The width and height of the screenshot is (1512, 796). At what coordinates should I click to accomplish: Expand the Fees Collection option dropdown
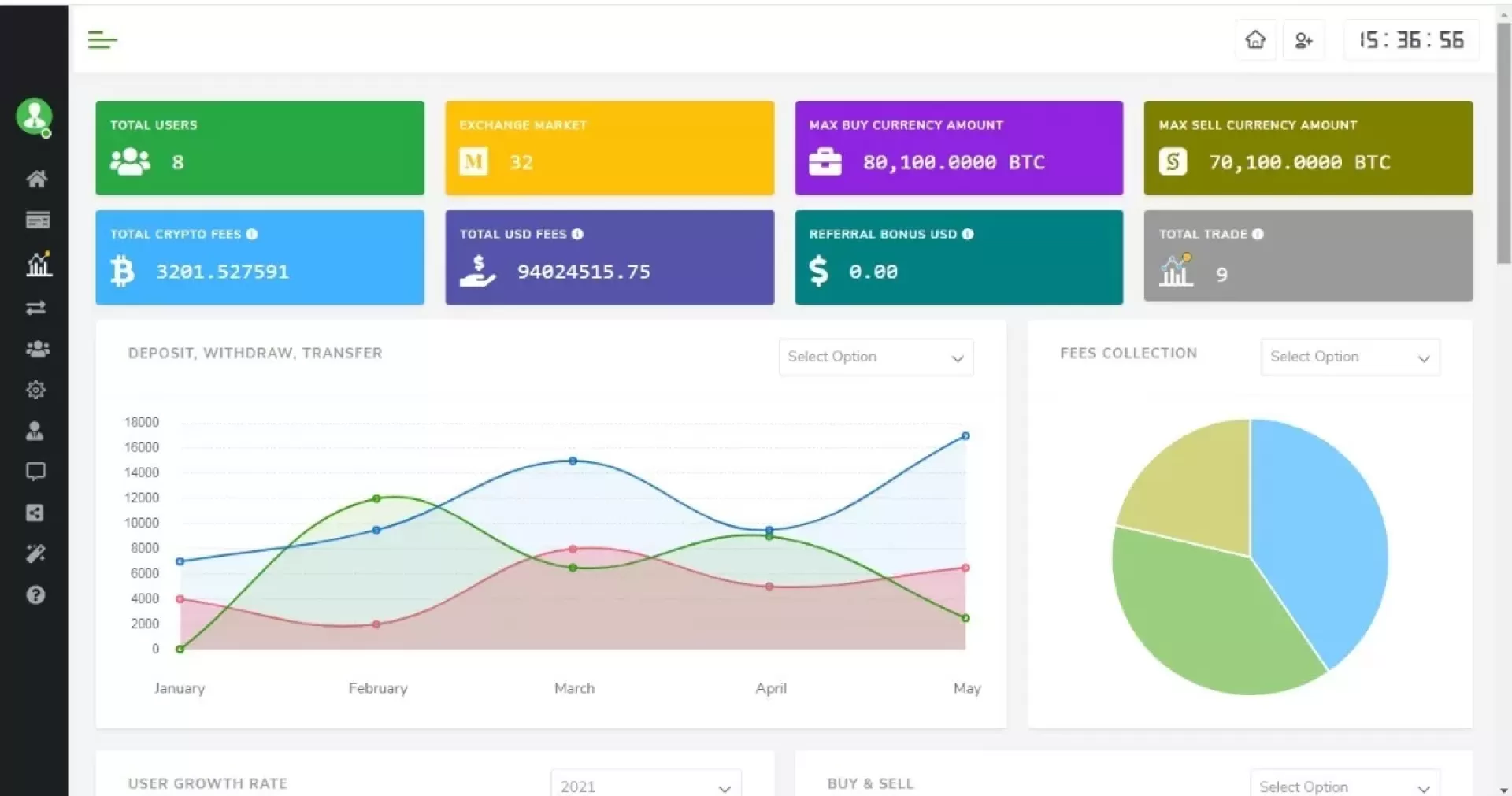coord(1350,357)
